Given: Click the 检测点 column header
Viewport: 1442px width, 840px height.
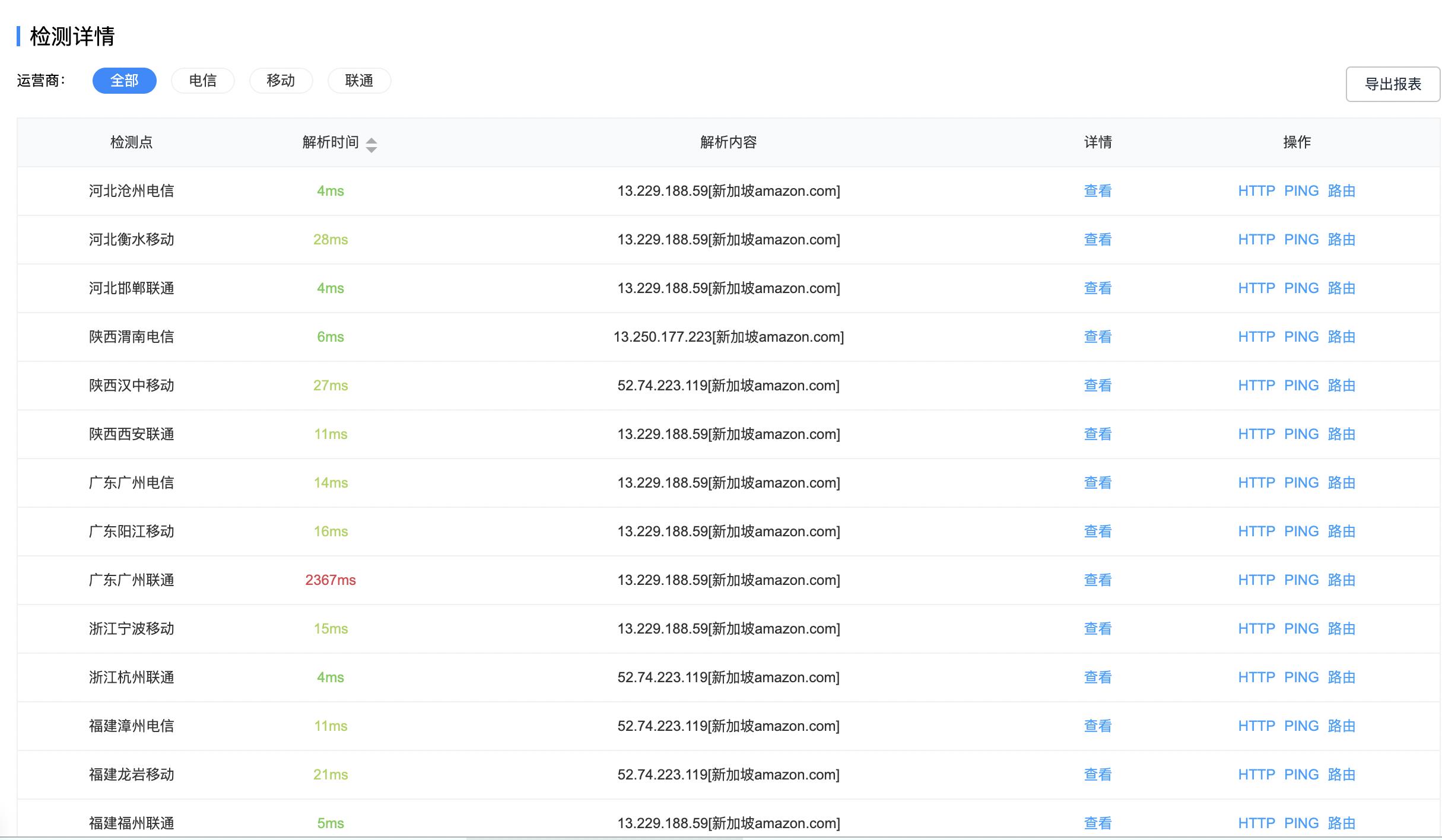Looking at the screenshot, I should pos(132,142).
